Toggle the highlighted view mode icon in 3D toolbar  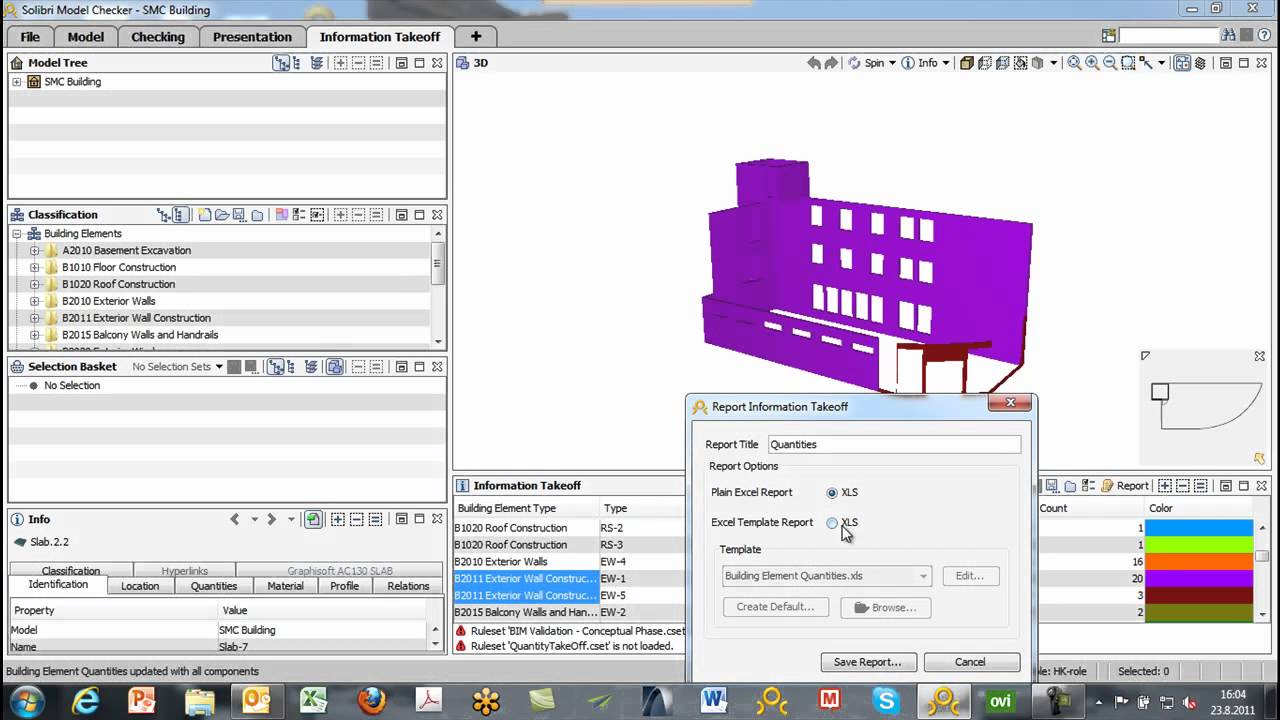[1182, 63]
